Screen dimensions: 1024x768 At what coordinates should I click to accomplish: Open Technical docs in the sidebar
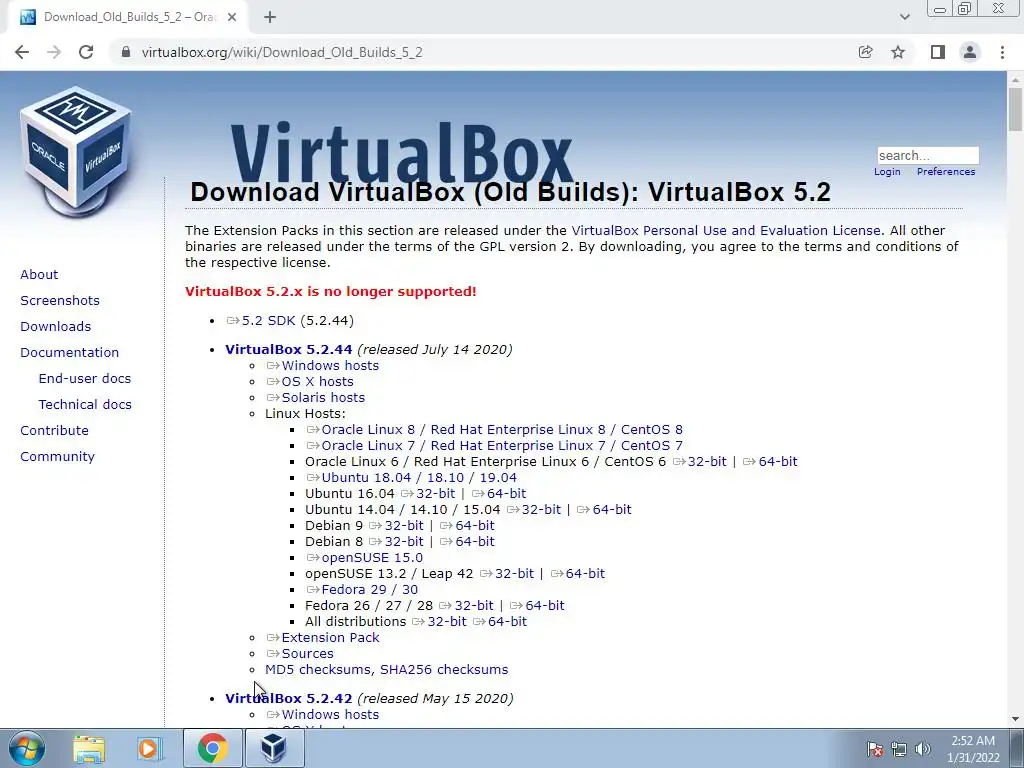click(x=85, y=405)
